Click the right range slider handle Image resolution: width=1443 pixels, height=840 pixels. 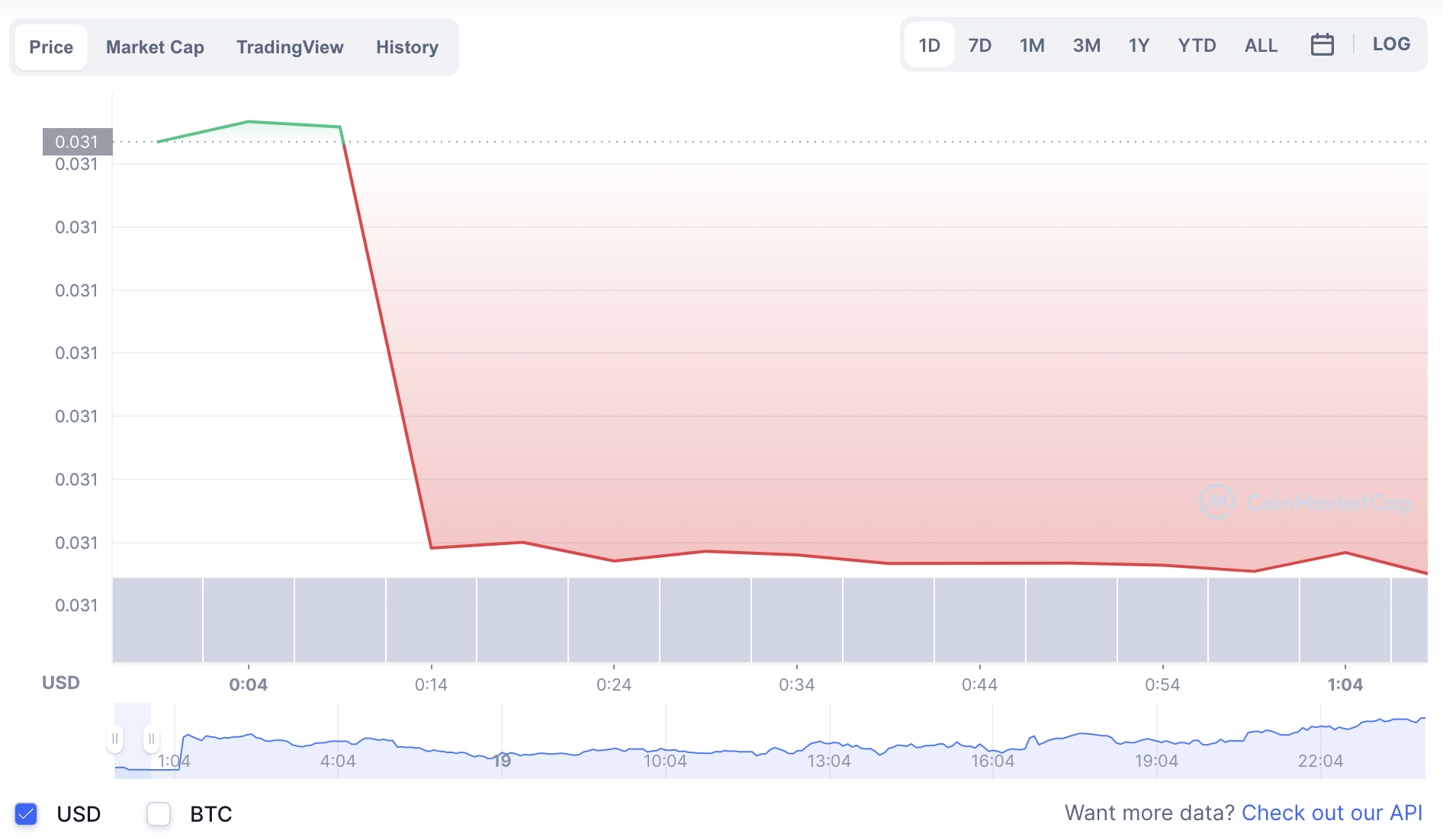152,739
